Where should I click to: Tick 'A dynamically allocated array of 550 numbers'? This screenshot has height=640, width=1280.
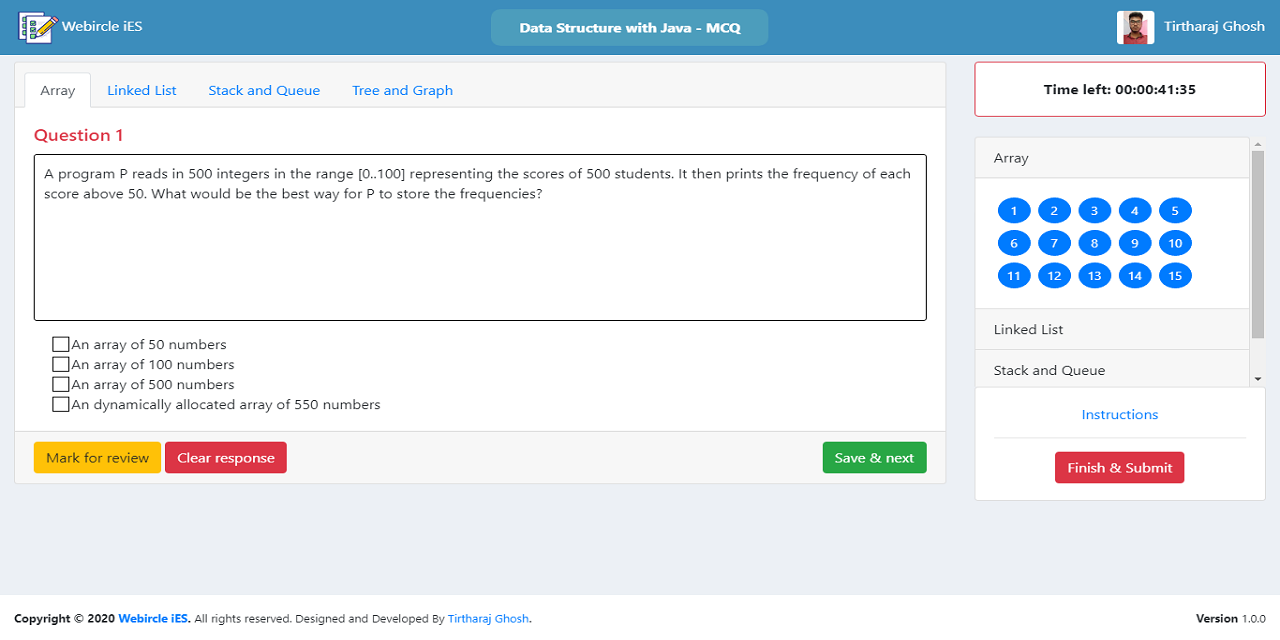pyautogui.click(x=60, y=404)
